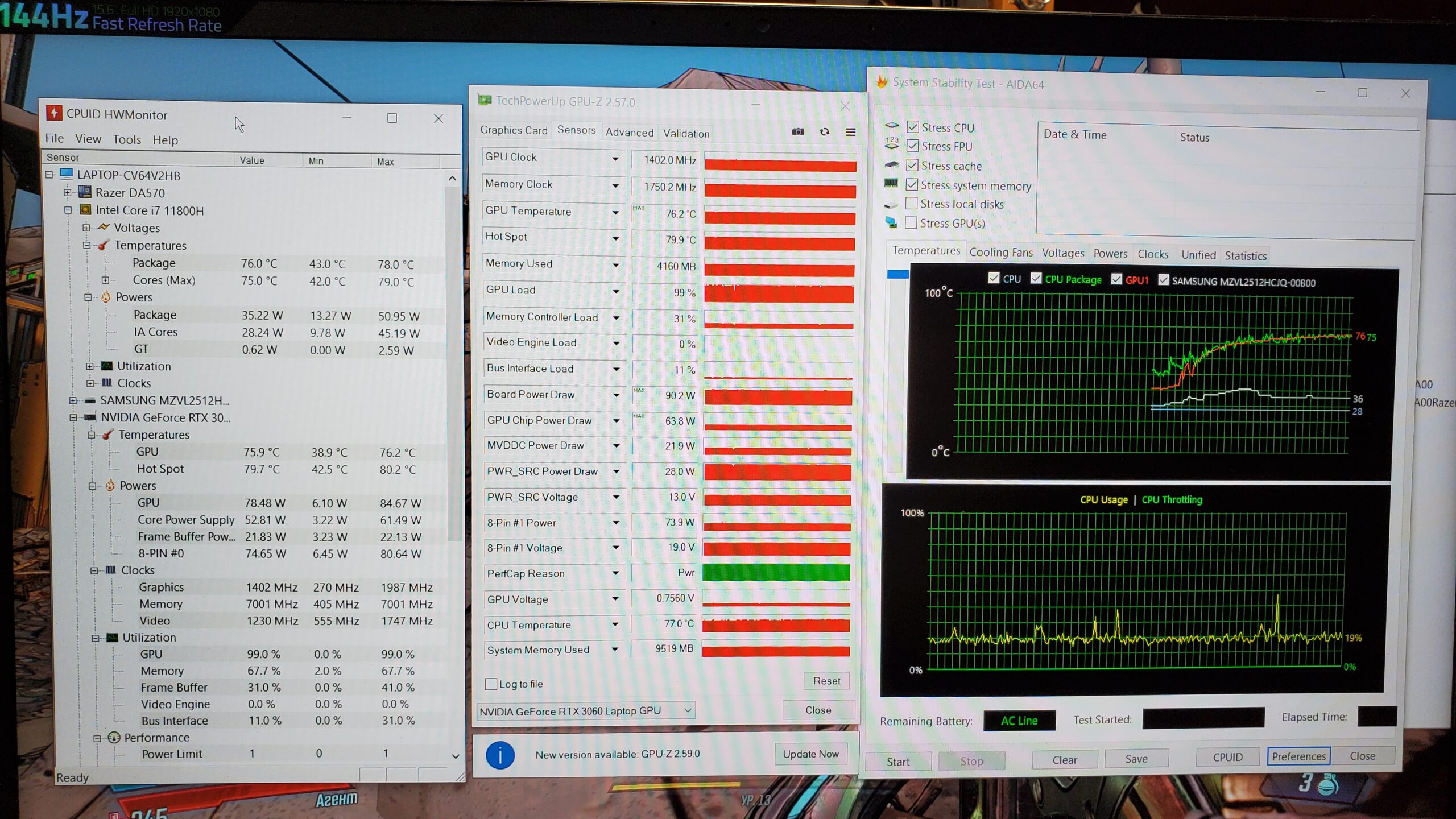Enable Stress GPU(s) checkbox
Image resolution: width=1456 pixels, height=819 pixels.
[911, 223]
